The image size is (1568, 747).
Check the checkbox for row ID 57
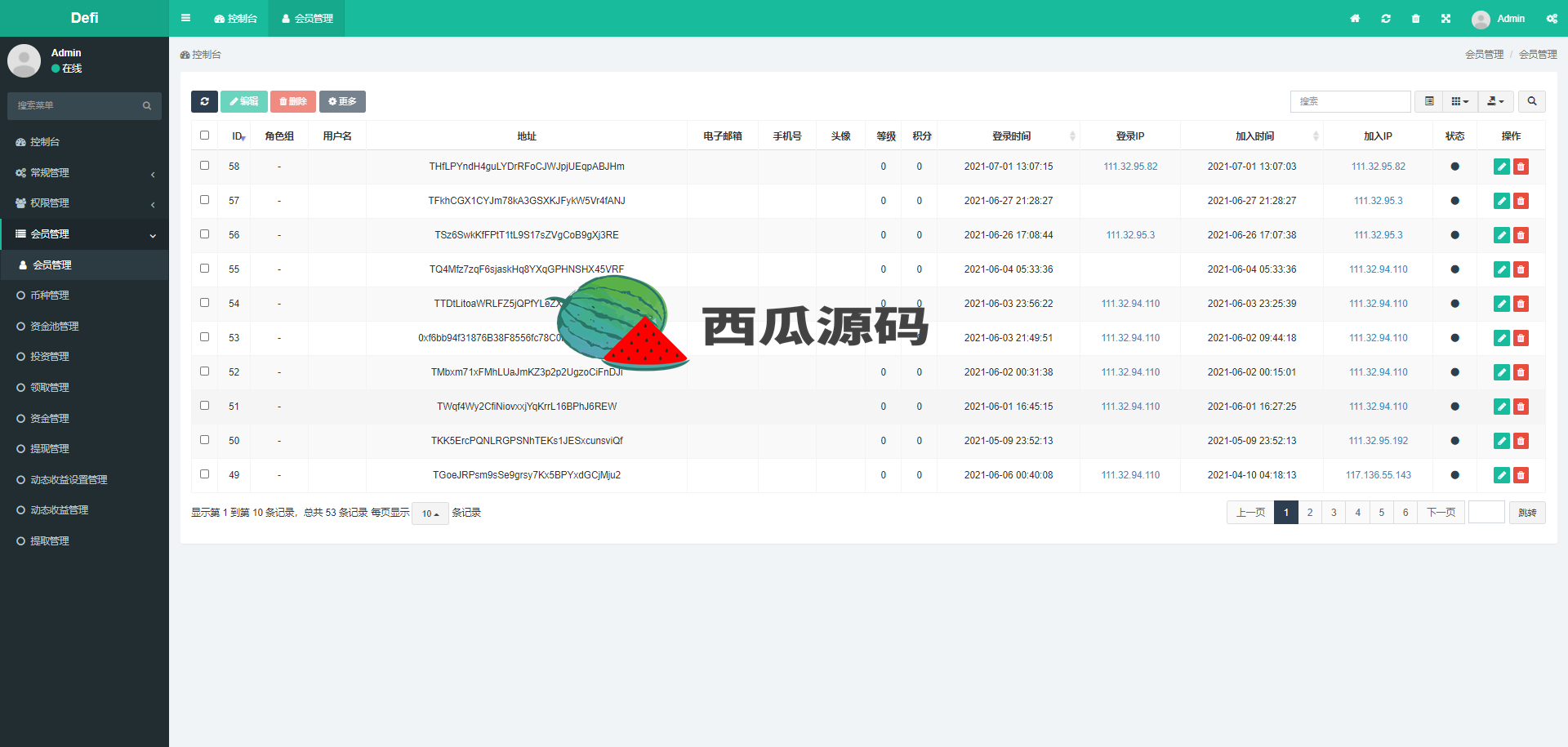204,200
